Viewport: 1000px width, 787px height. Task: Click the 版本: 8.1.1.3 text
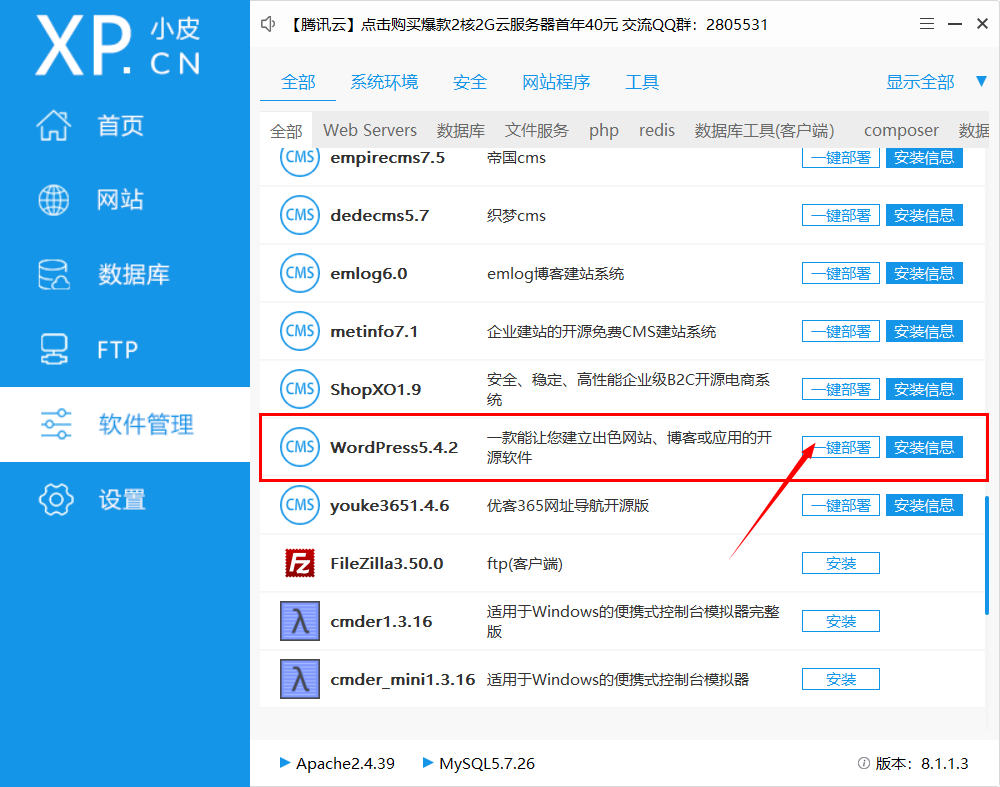(922, 763)
